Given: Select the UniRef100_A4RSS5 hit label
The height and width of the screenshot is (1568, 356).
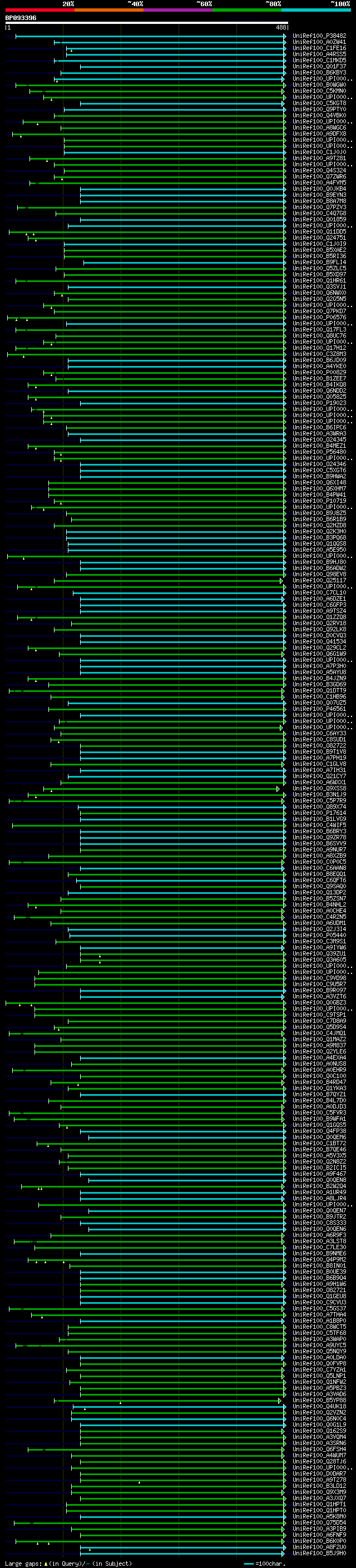Looking at the screenshot, I should click(319, 54).
